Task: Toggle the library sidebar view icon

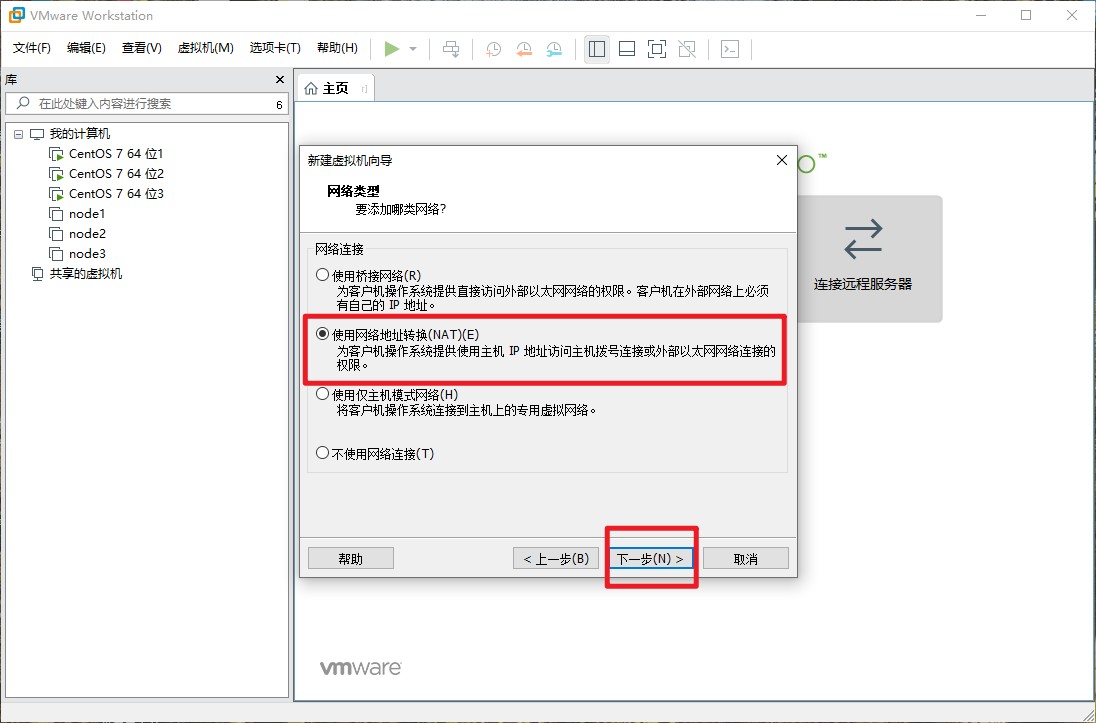Action: click(597, 49)
